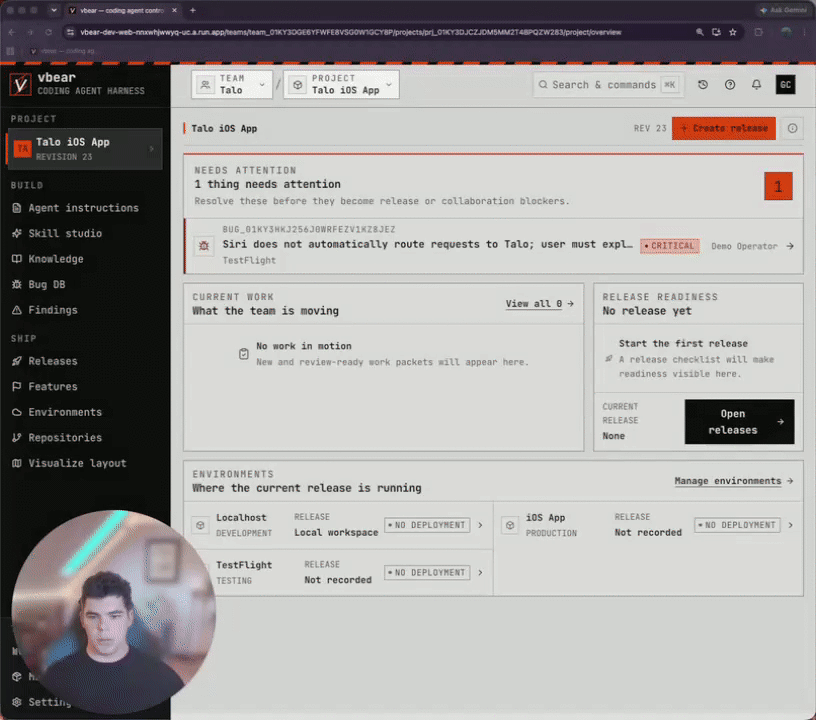Click the CRITICAL severity tag
The height and width of the screenshot is (720, 816).
click(670, 246)
